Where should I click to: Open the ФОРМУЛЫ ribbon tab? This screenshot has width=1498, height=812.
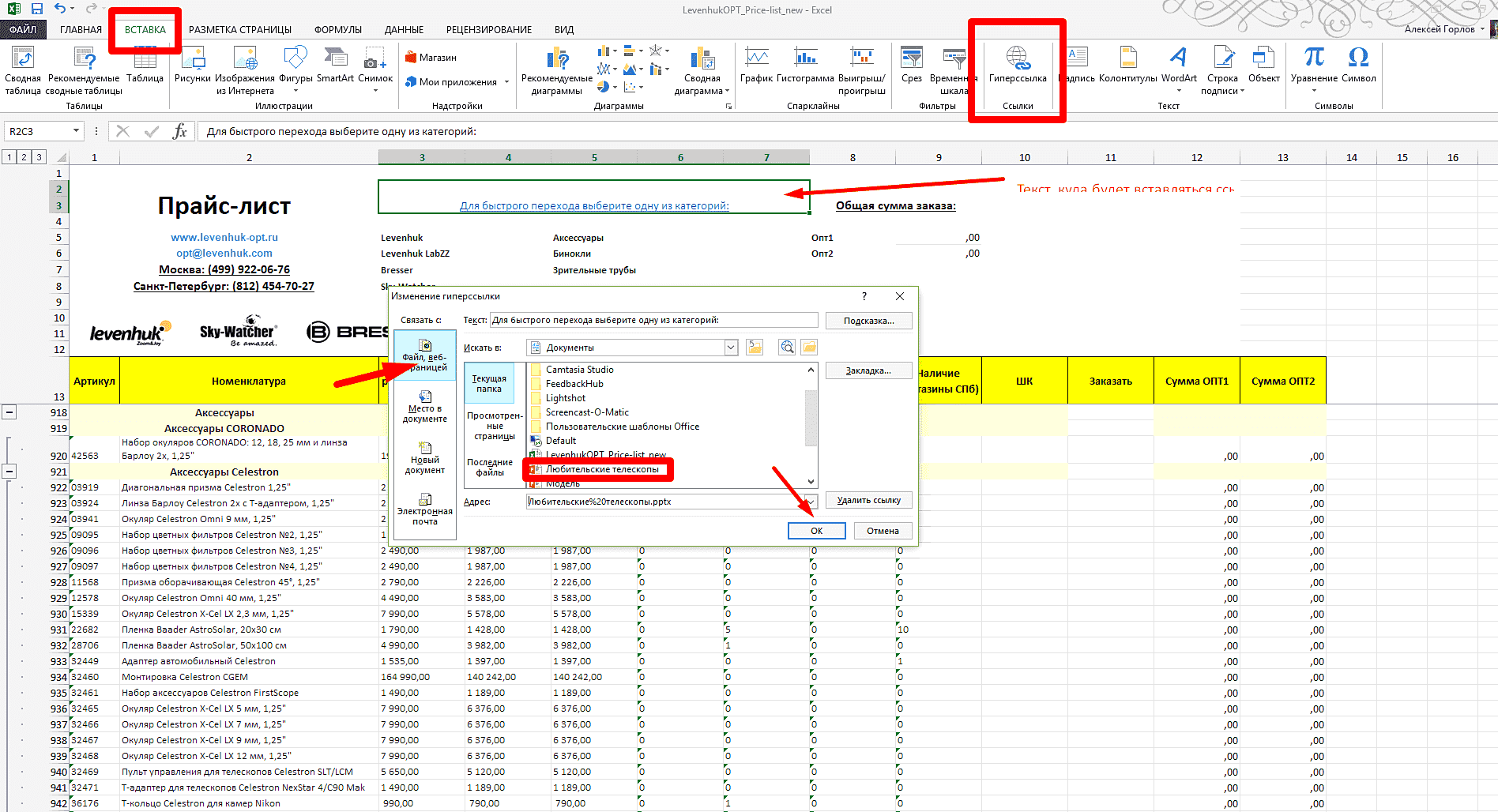[x=337, y=30]
